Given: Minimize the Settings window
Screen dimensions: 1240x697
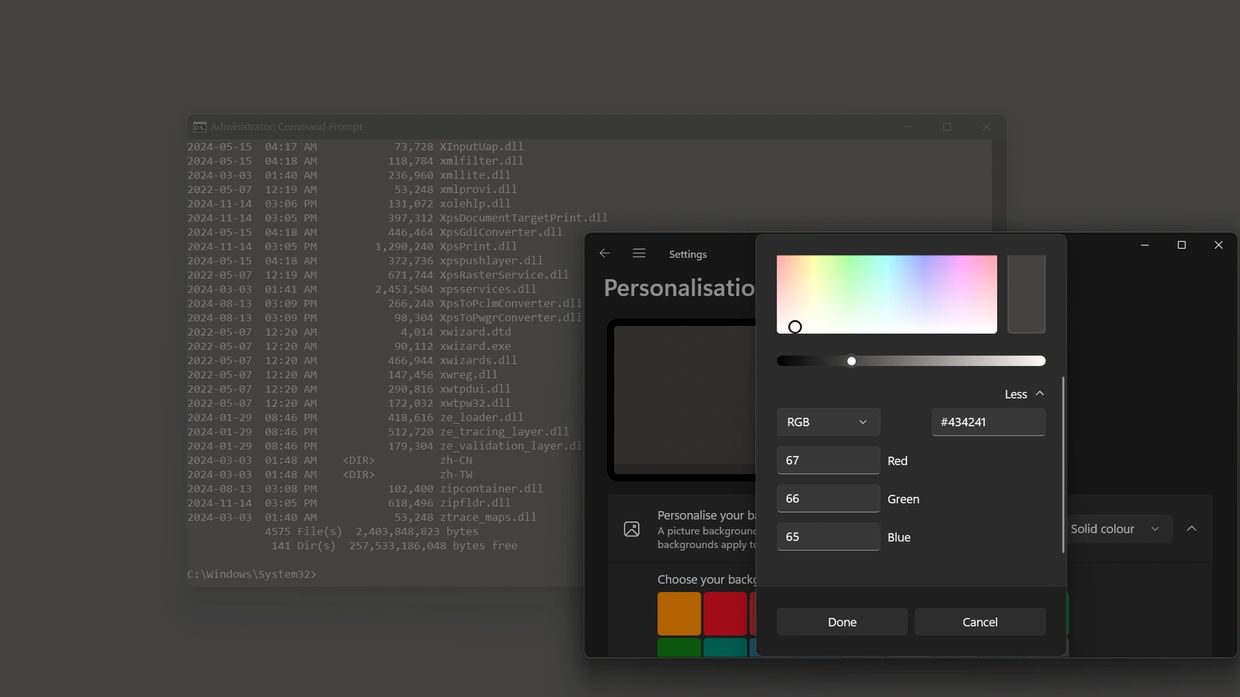Looking at the screenshot, I should pos(1144,245).
